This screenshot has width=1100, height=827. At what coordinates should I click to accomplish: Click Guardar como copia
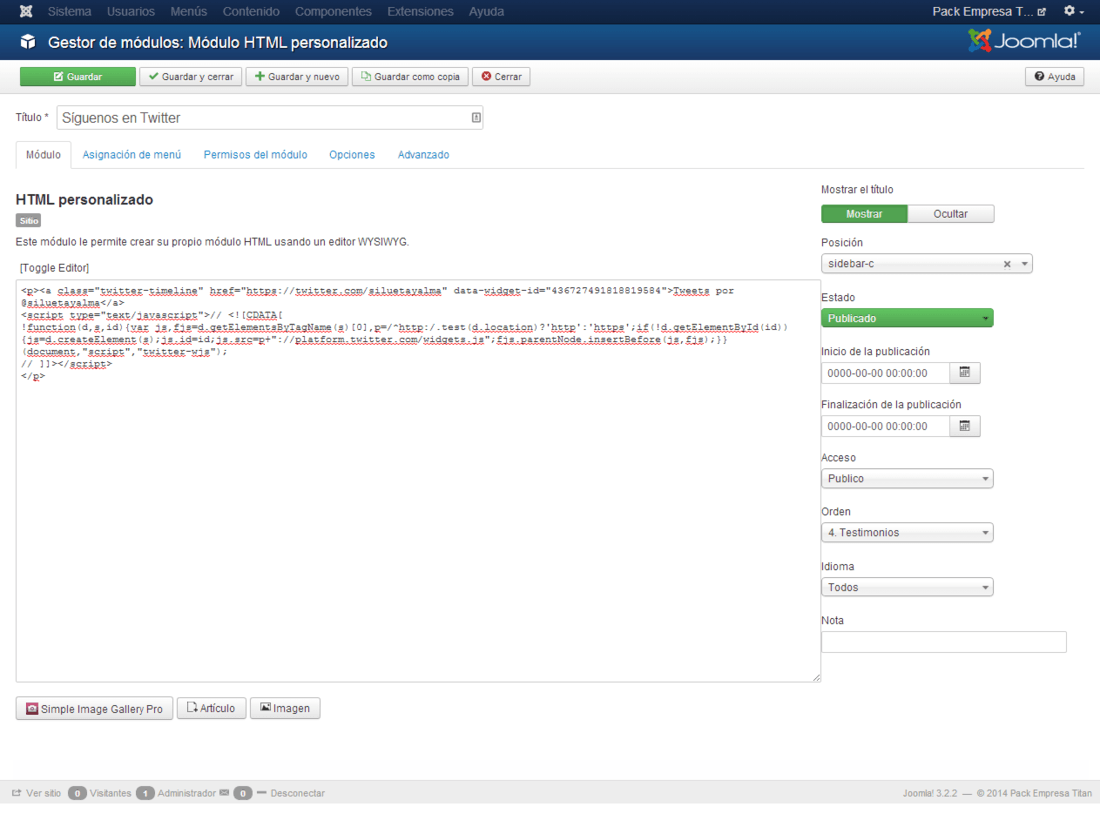[x=410, y=76]
